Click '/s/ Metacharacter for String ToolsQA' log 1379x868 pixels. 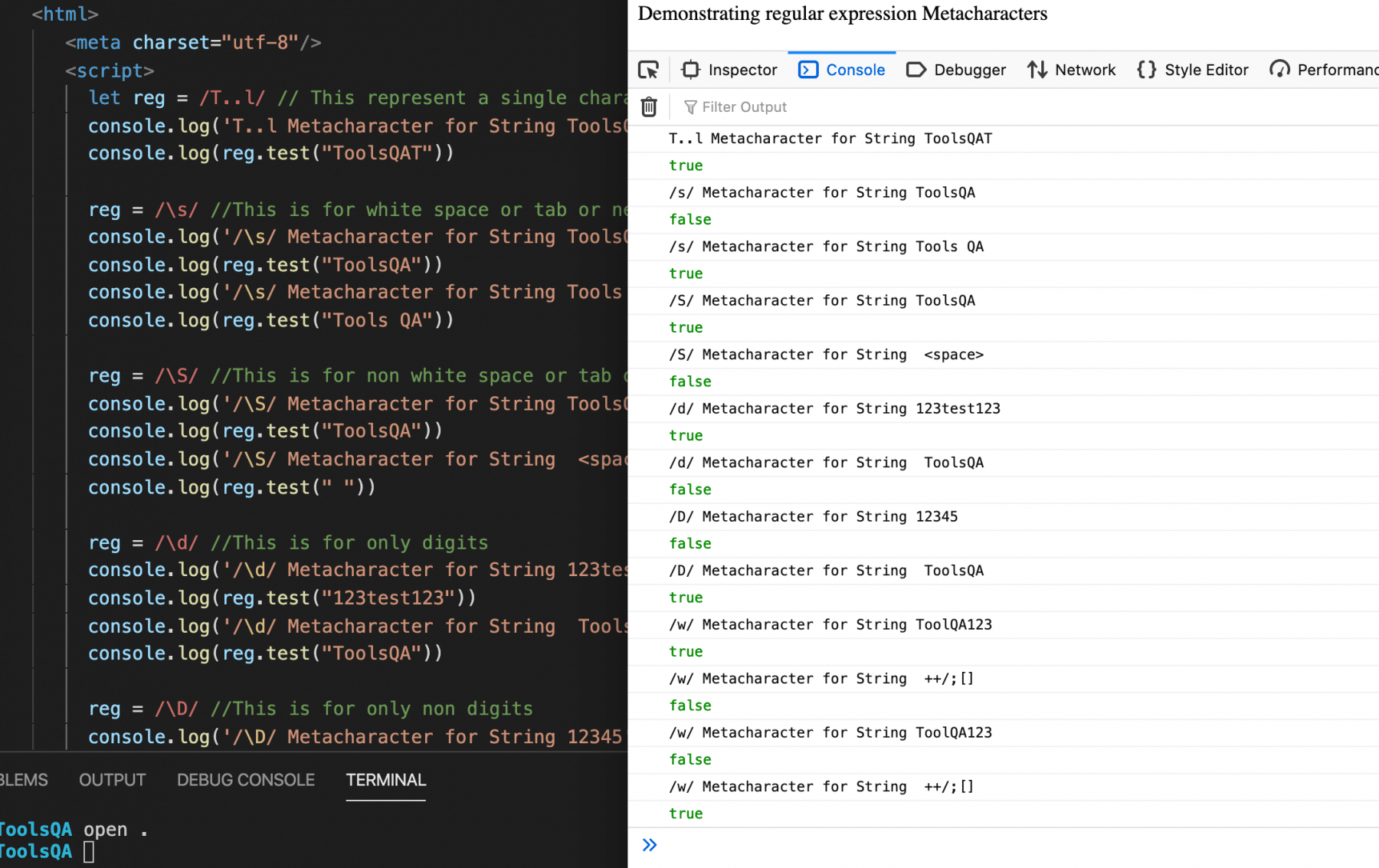point(822,192)
